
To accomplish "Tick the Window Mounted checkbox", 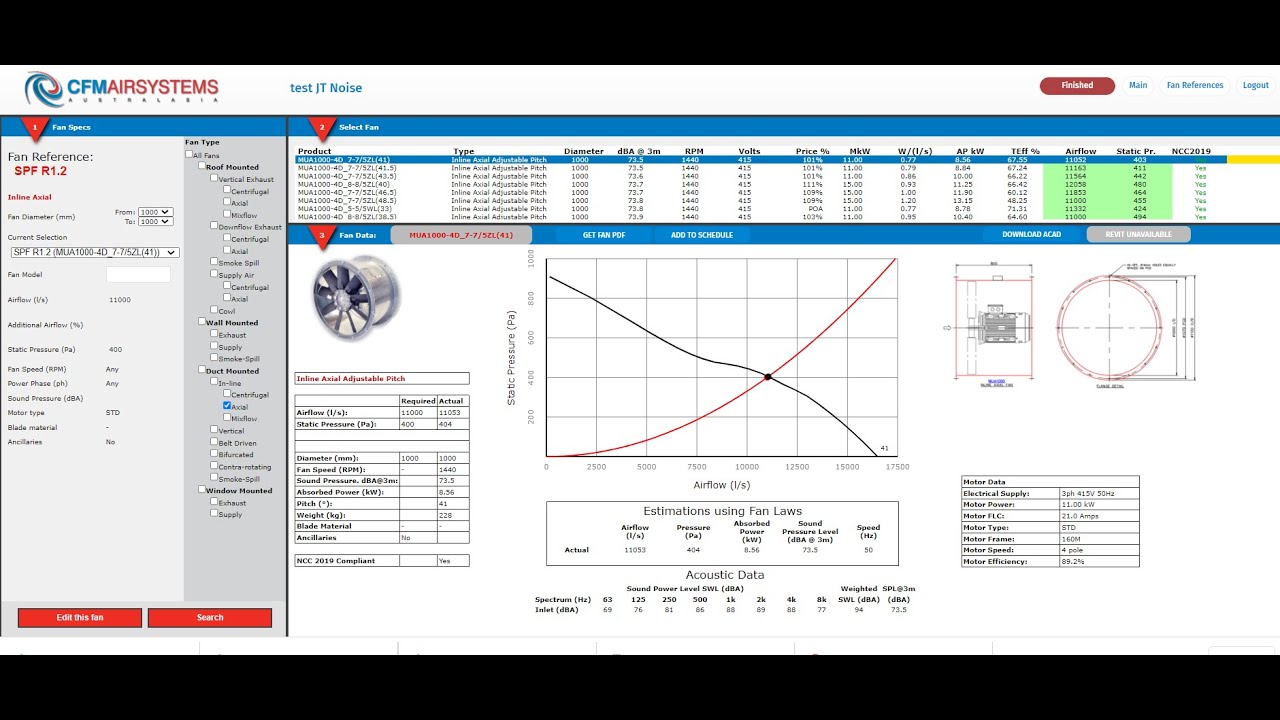I will 202,490.
